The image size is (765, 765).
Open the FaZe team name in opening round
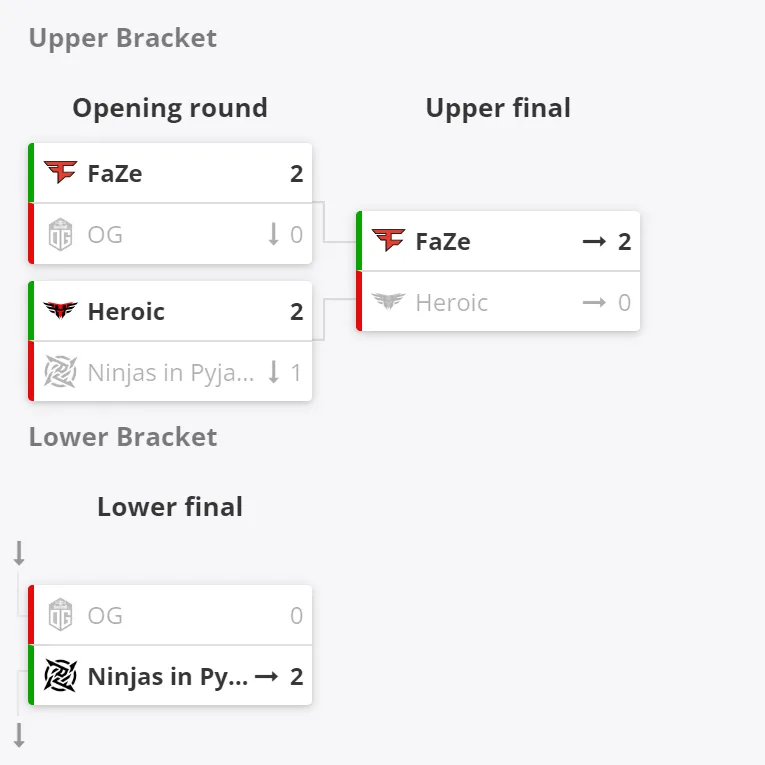tap(115, 174)
